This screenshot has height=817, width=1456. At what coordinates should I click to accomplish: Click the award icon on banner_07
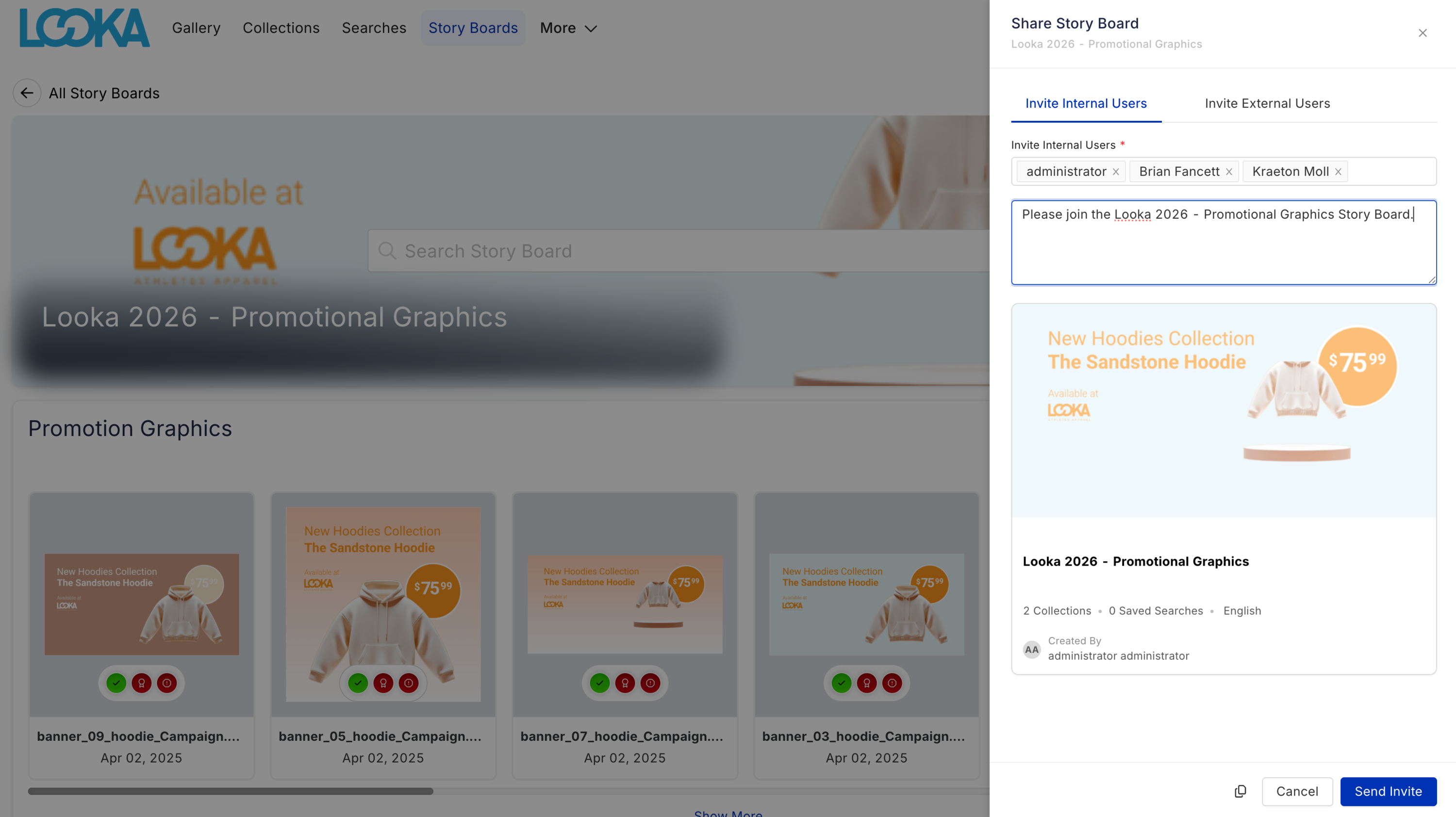click(x=625, y=683)
